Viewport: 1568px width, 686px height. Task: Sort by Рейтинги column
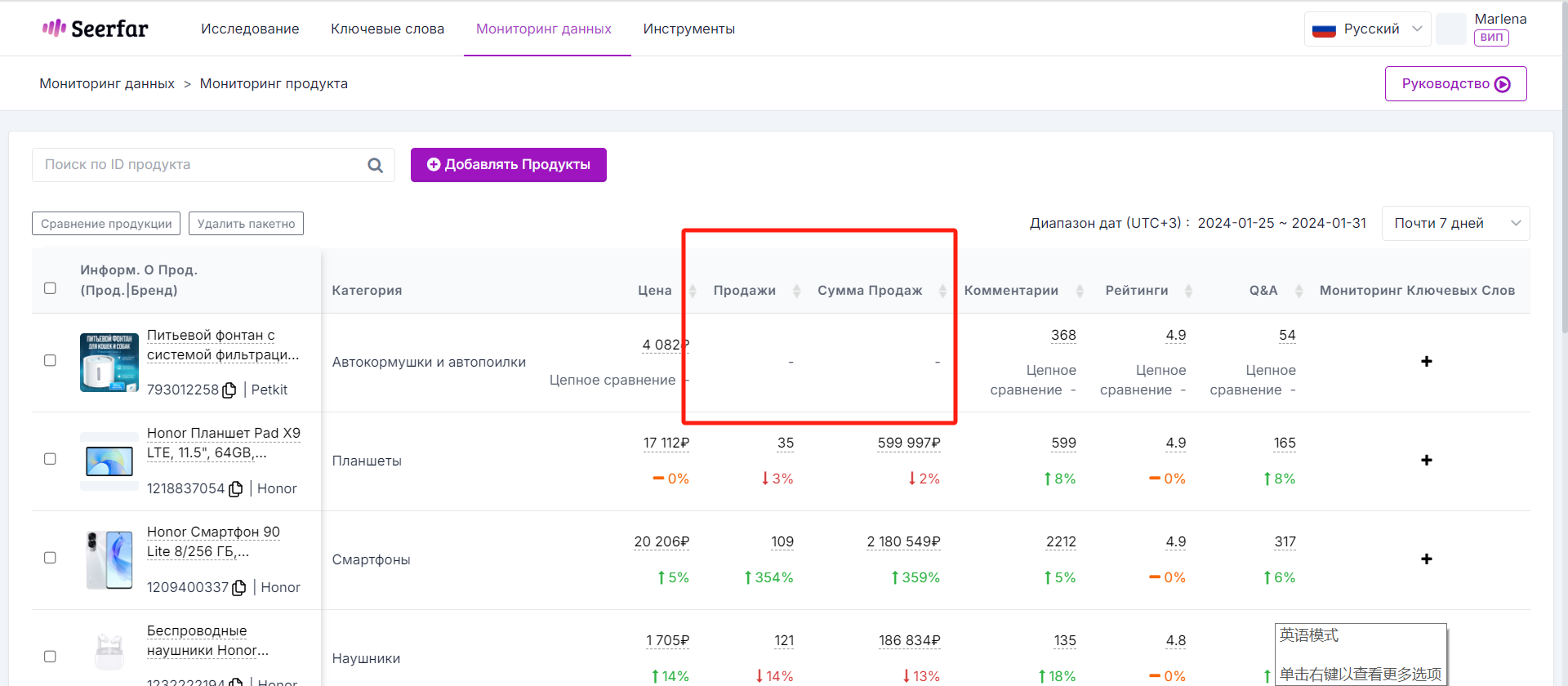click(1188, 291)
